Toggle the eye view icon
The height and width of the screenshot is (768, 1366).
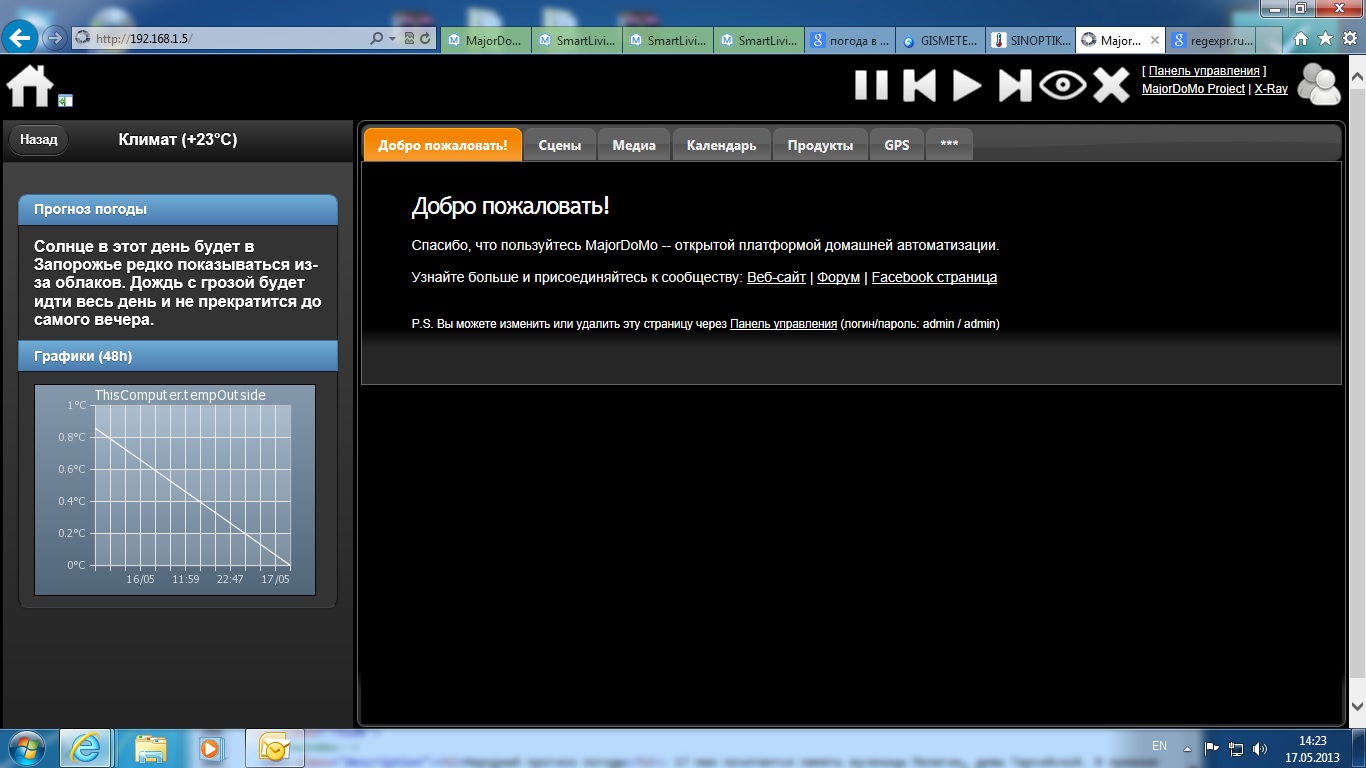(x=1062, y=85)
